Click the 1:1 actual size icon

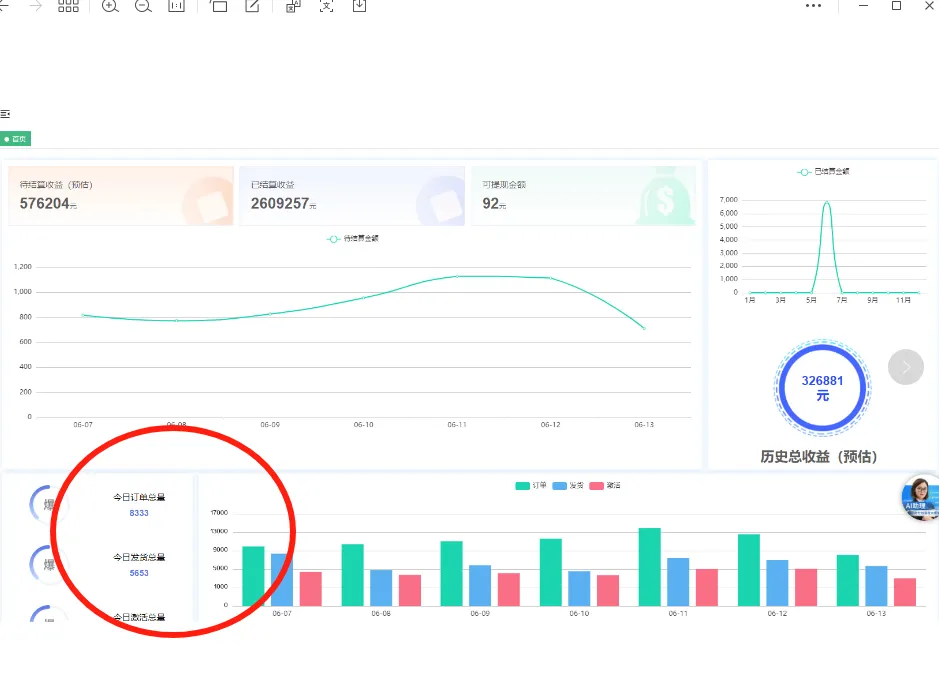(x=177, y=6)
